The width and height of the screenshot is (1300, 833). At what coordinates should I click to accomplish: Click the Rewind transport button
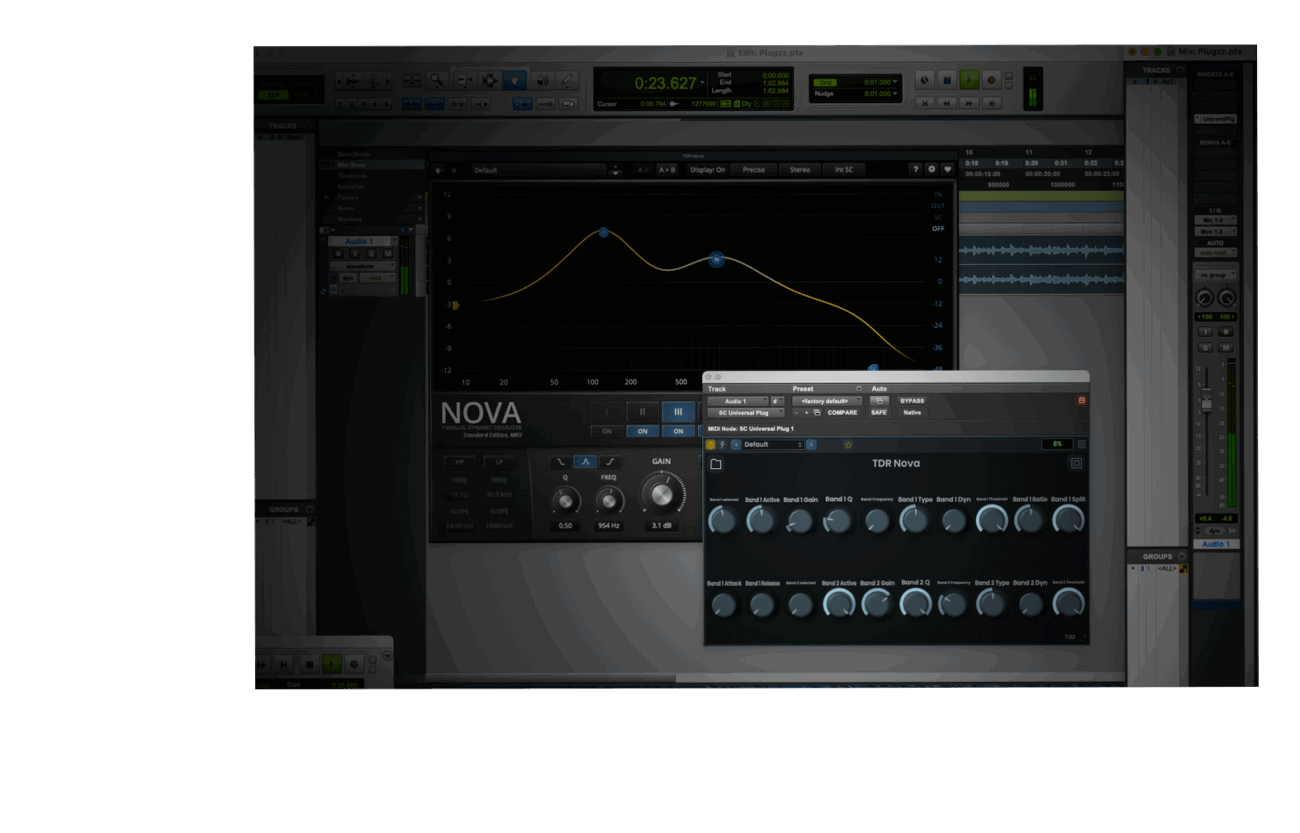[x=947, y=103]
